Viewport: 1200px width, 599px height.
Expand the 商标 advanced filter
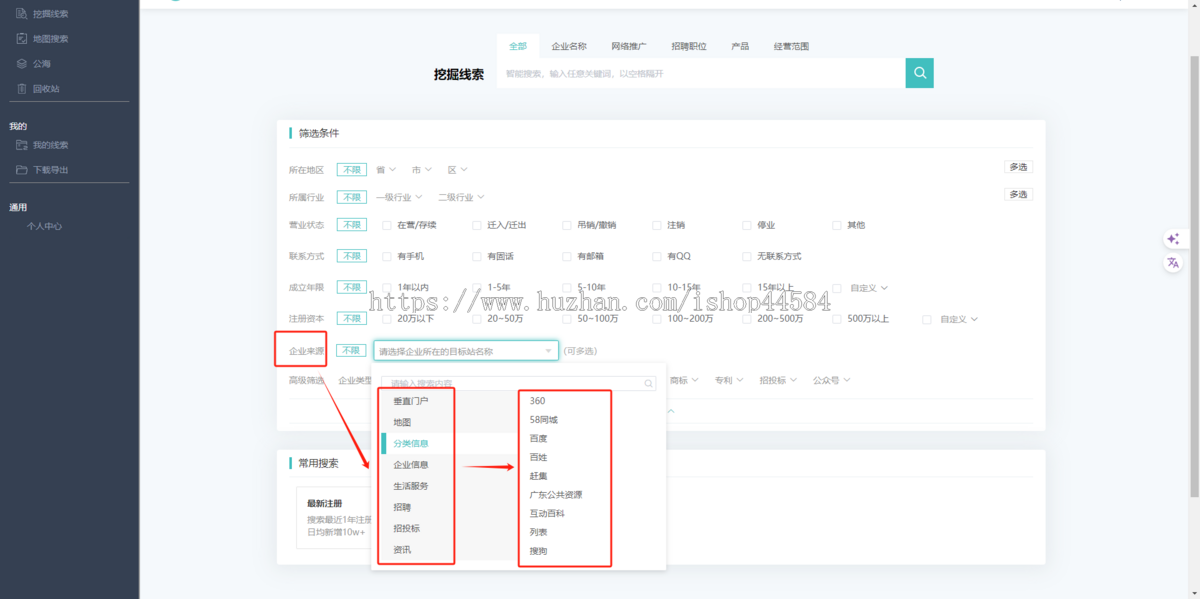(683, 381)
